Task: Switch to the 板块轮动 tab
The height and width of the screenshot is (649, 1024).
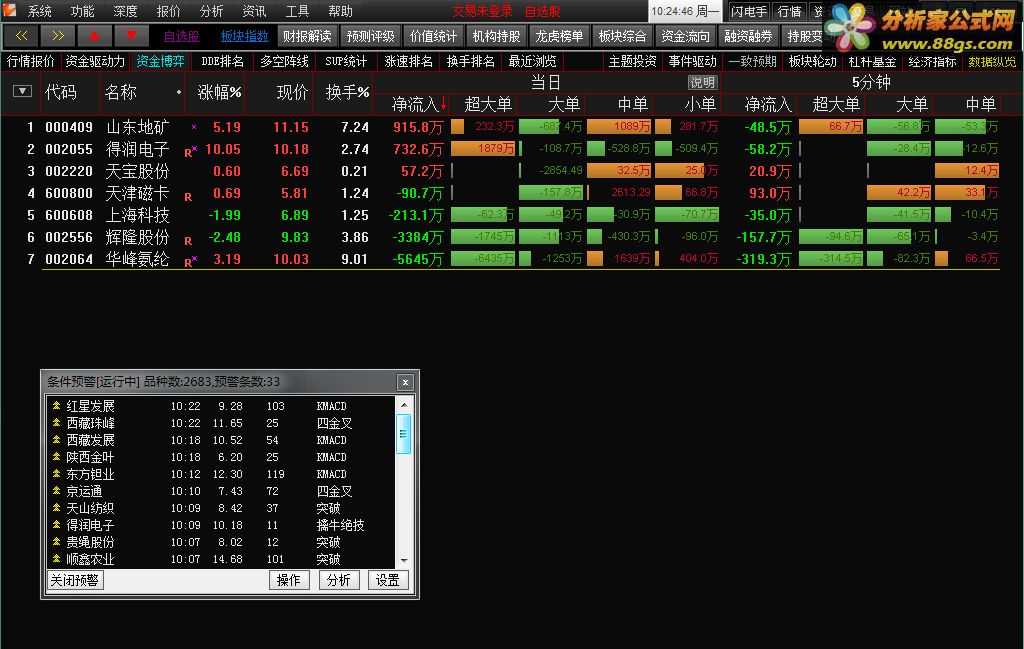Action: click(x=812, y=61)
